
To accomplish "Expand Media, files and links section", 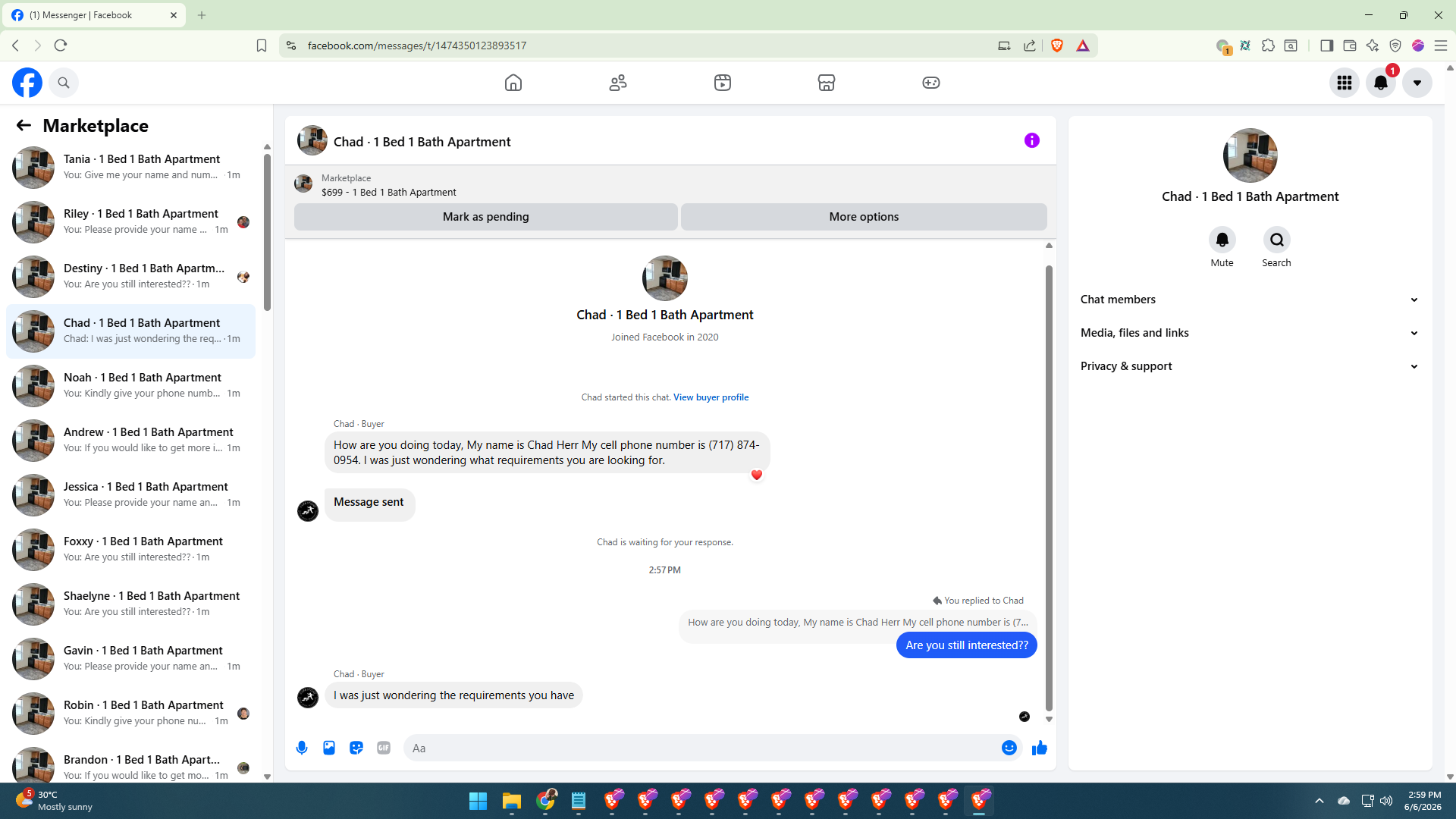I will pos(1250,333).
